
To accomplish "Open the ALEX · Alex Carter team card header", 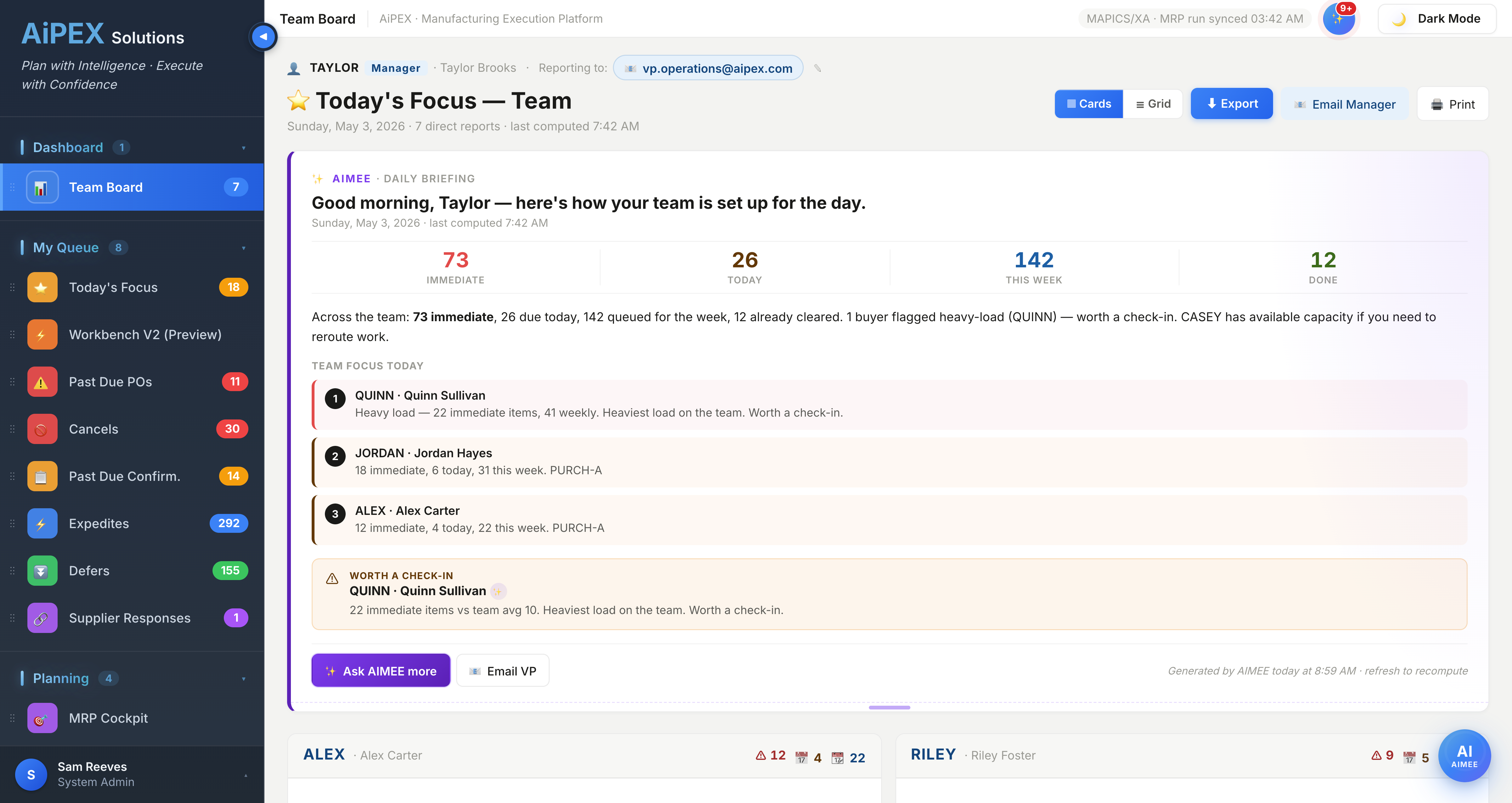I will pyautogui.click(x=585, y=755).
